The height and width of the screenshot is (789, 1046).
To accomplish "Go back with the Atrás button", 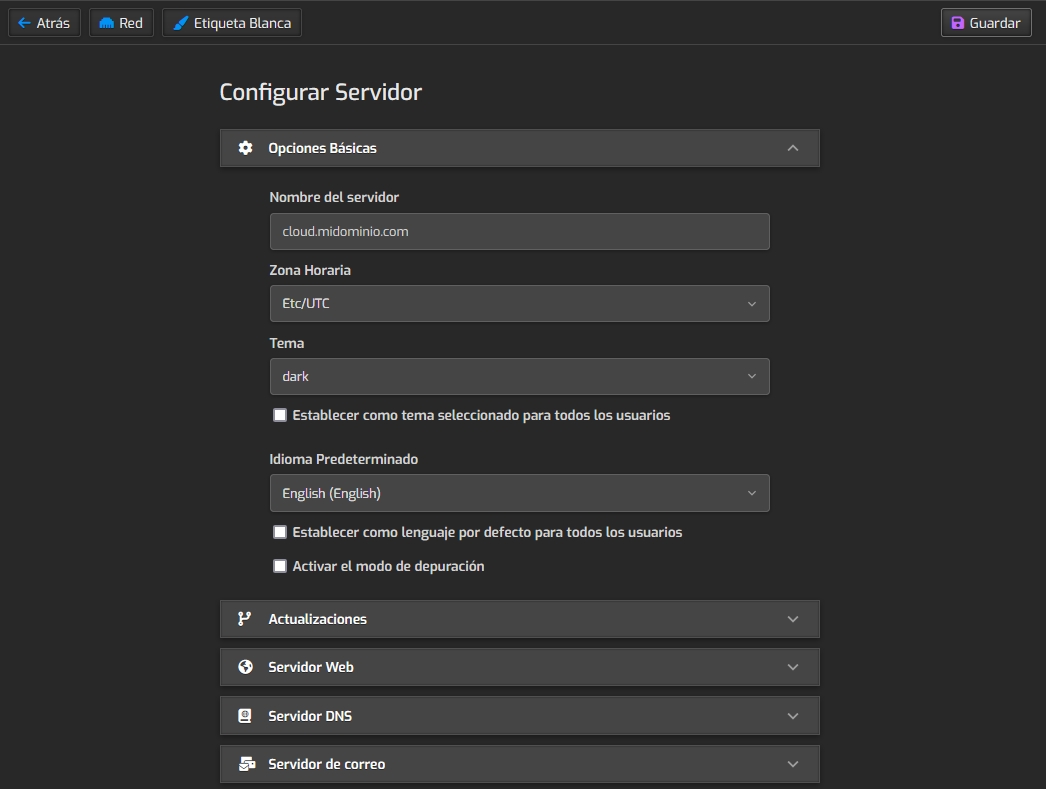I will pyautogui.click(x=44, y=23).
